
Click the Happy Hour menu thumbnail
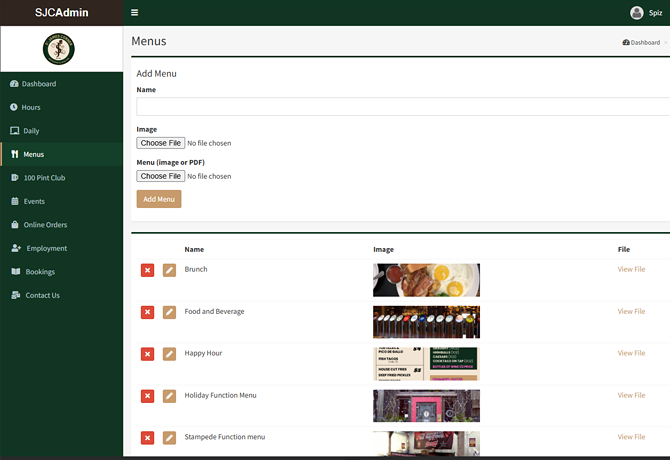426,364
